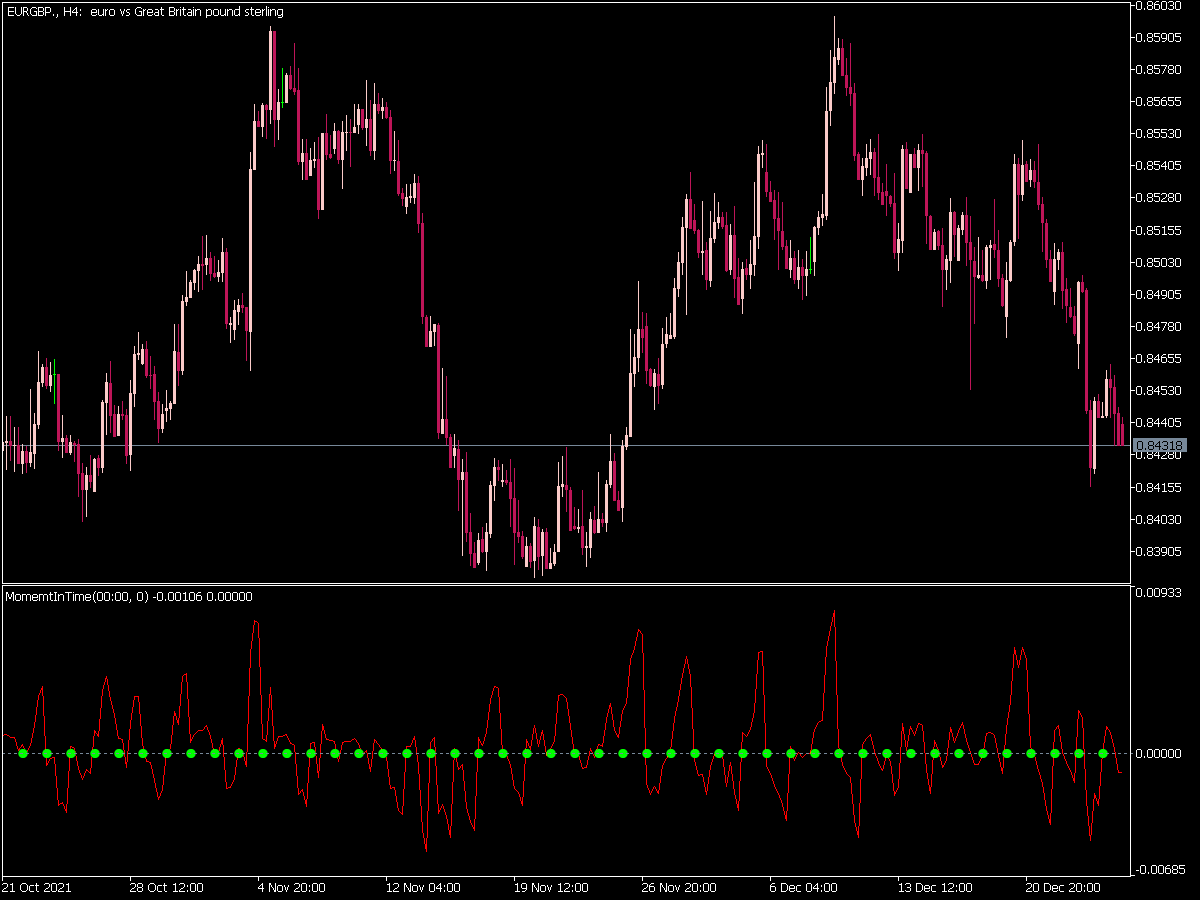Click the EURGBP., H4 chart title text
This screenshot has height=900, width=1200.
(x=145, y=12)
